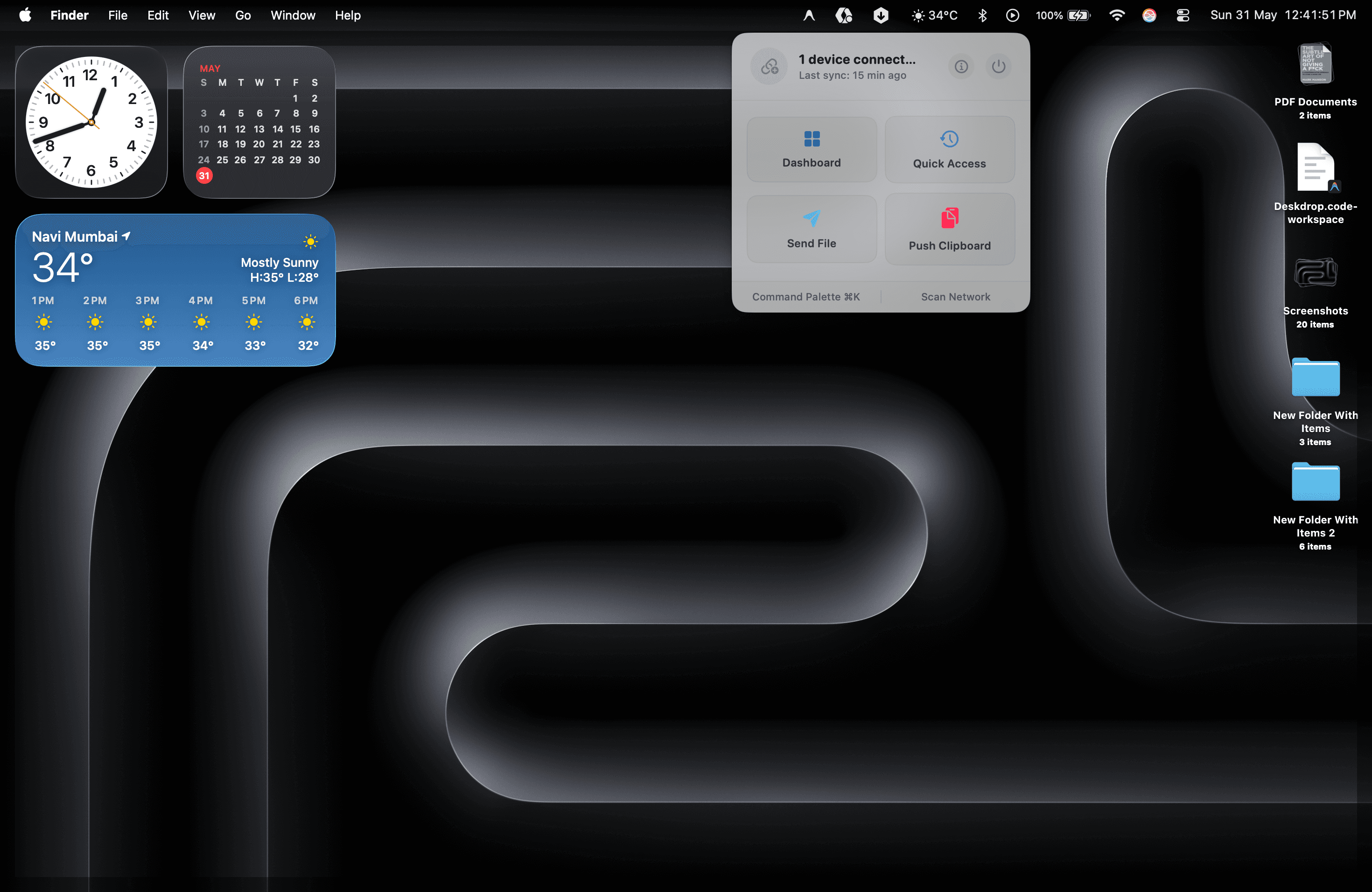
Task: Click the MAY label in Calendar widget
Action: click(x=210, y=68)
